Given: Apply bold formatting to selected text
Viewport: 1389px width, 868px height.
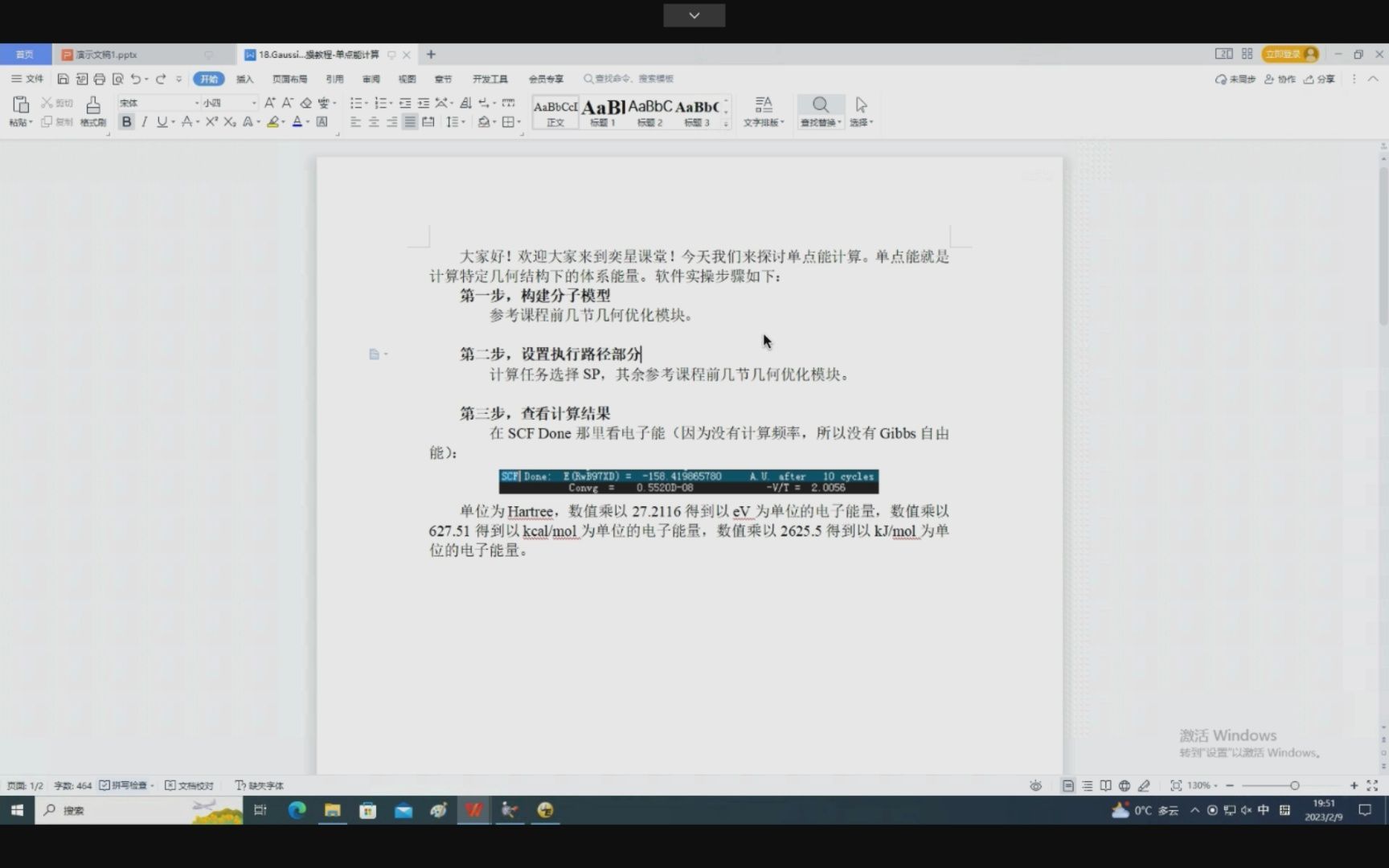Looking at the screenshot, I should 126,121.
